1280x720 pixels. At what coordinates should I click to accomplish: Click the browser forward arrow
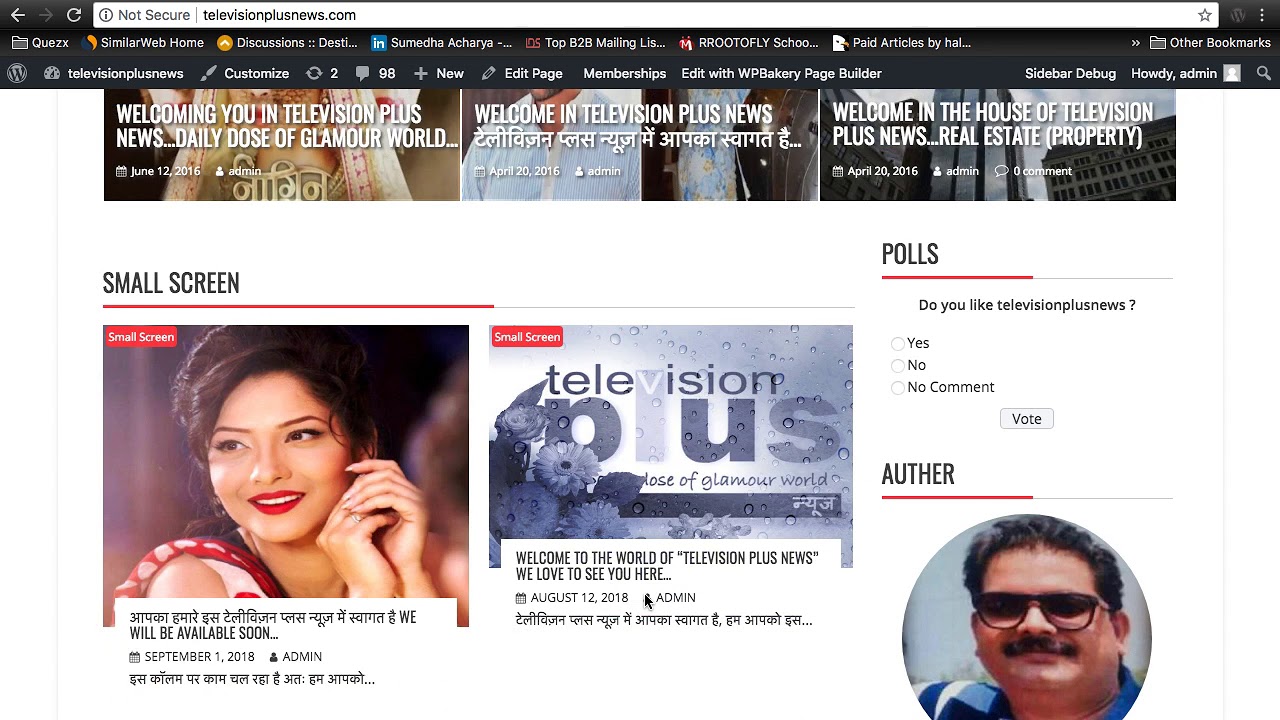[46, 15]
